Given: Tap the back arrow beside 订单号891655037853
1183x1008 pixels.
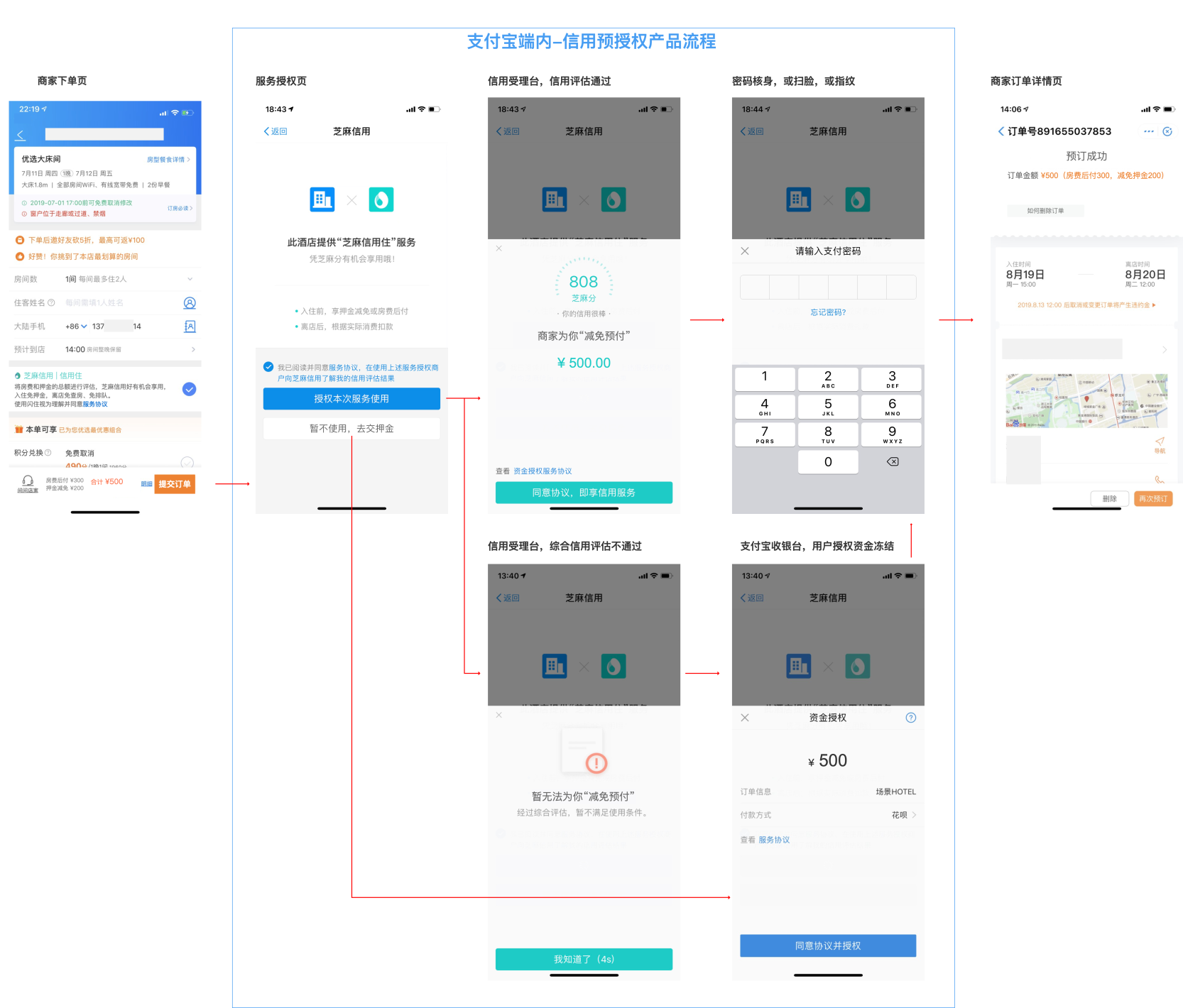Looking at the screenshot, I should [x=1001, y=131].
